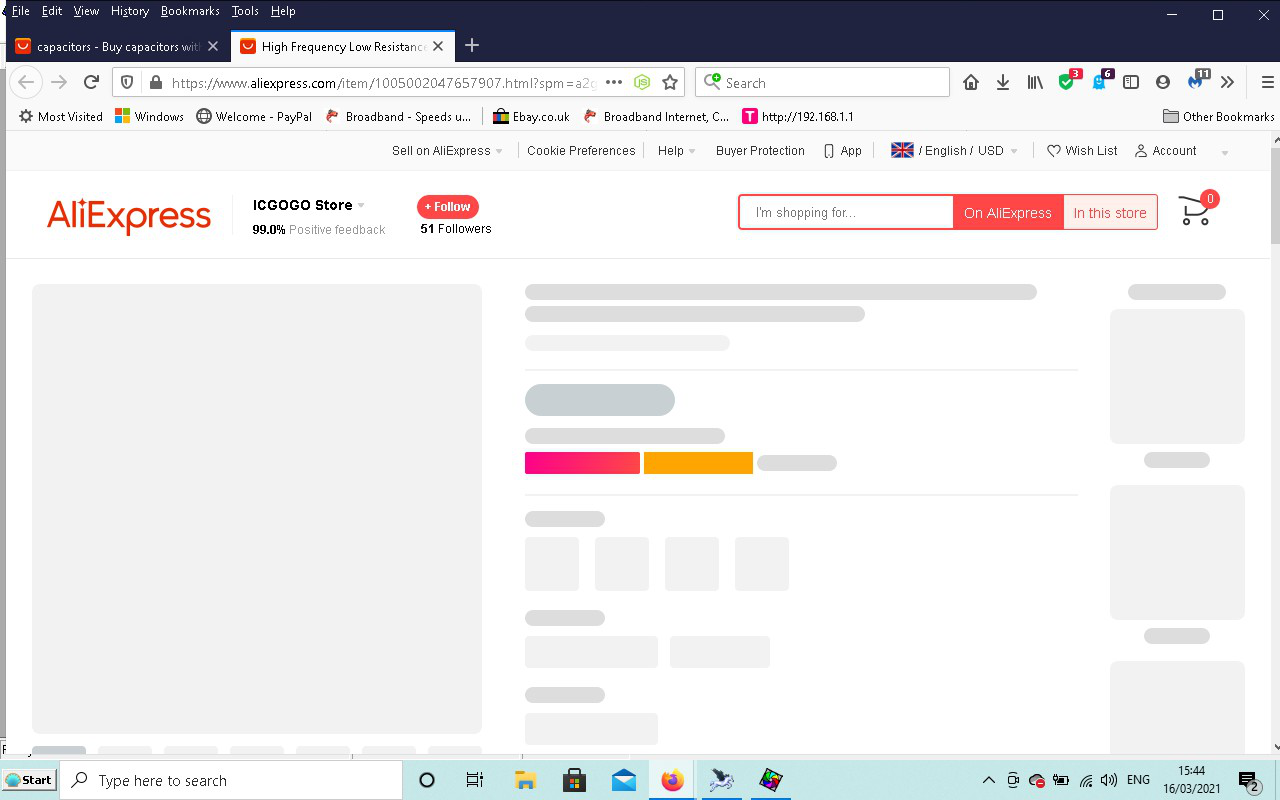1280x800 pixels.
Task: Expand the Help dropdown on AliExpress
Action: (677, 151)
